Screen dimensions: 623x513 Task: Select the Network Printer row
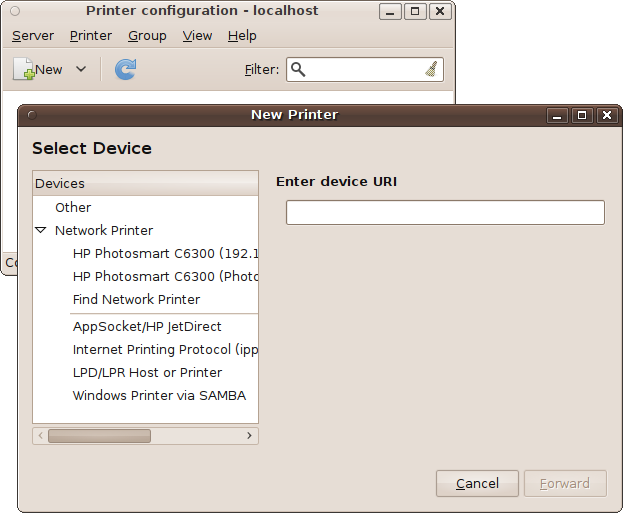point(145,230)
